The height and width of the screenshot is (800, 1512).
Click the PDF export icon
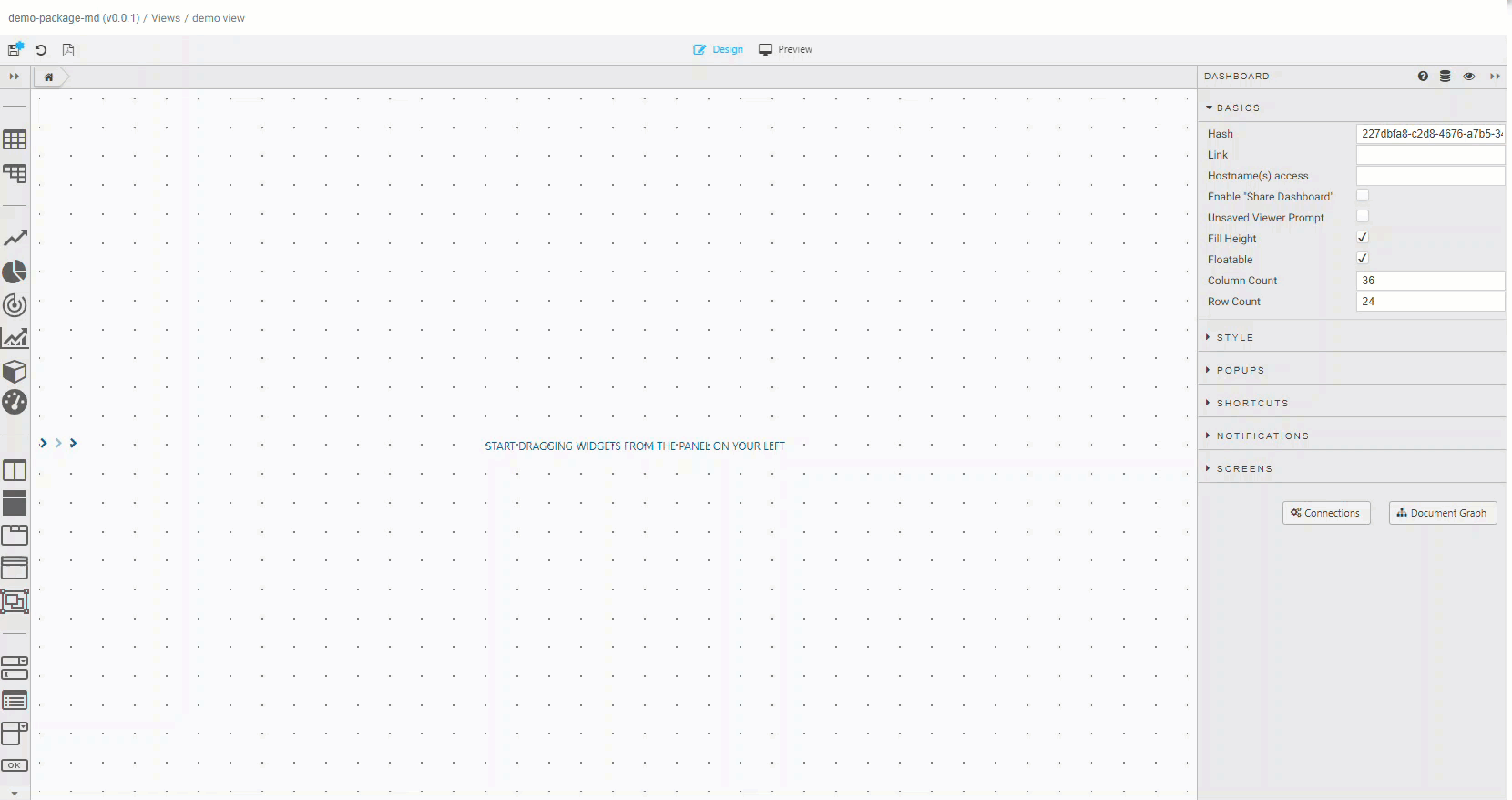[x=68, y=50]
